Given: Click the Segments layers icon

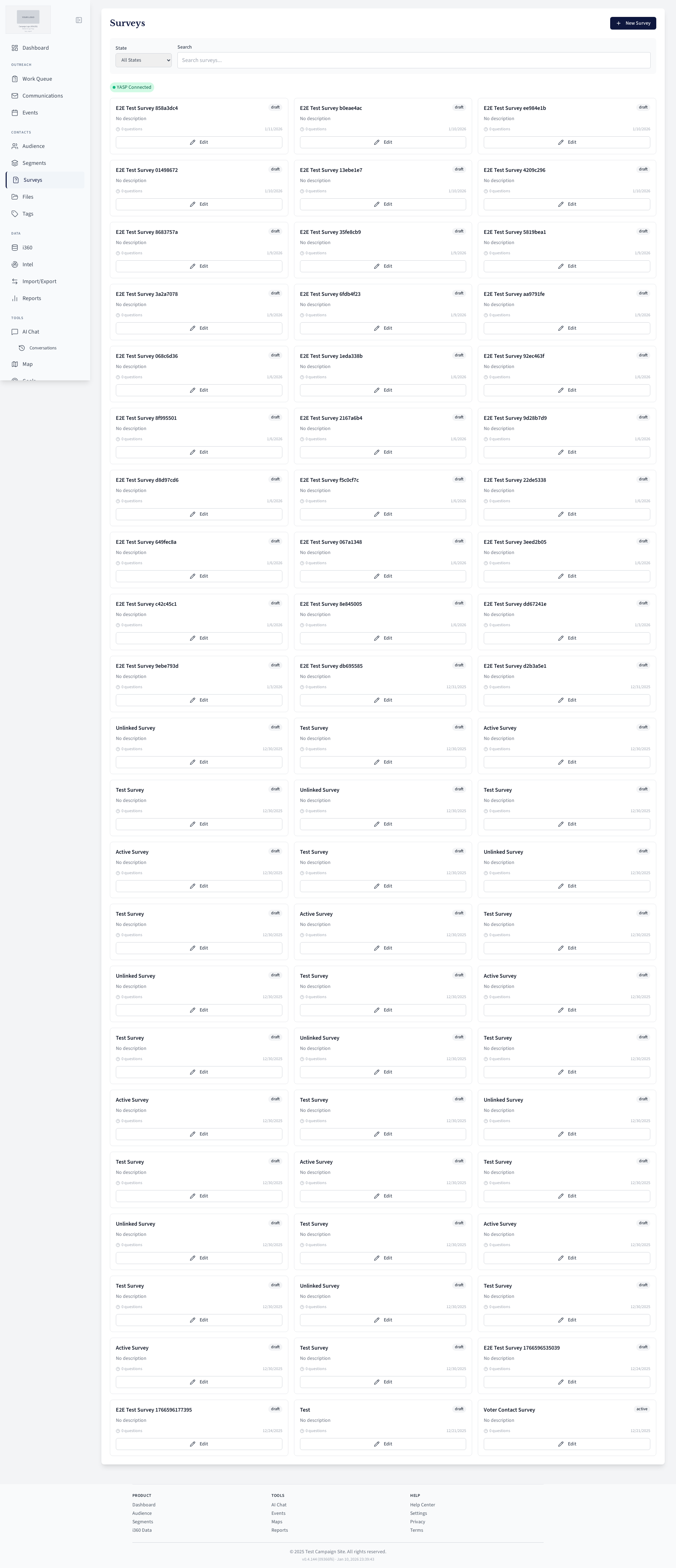Looking at the screenshot, I should (14, 163).
